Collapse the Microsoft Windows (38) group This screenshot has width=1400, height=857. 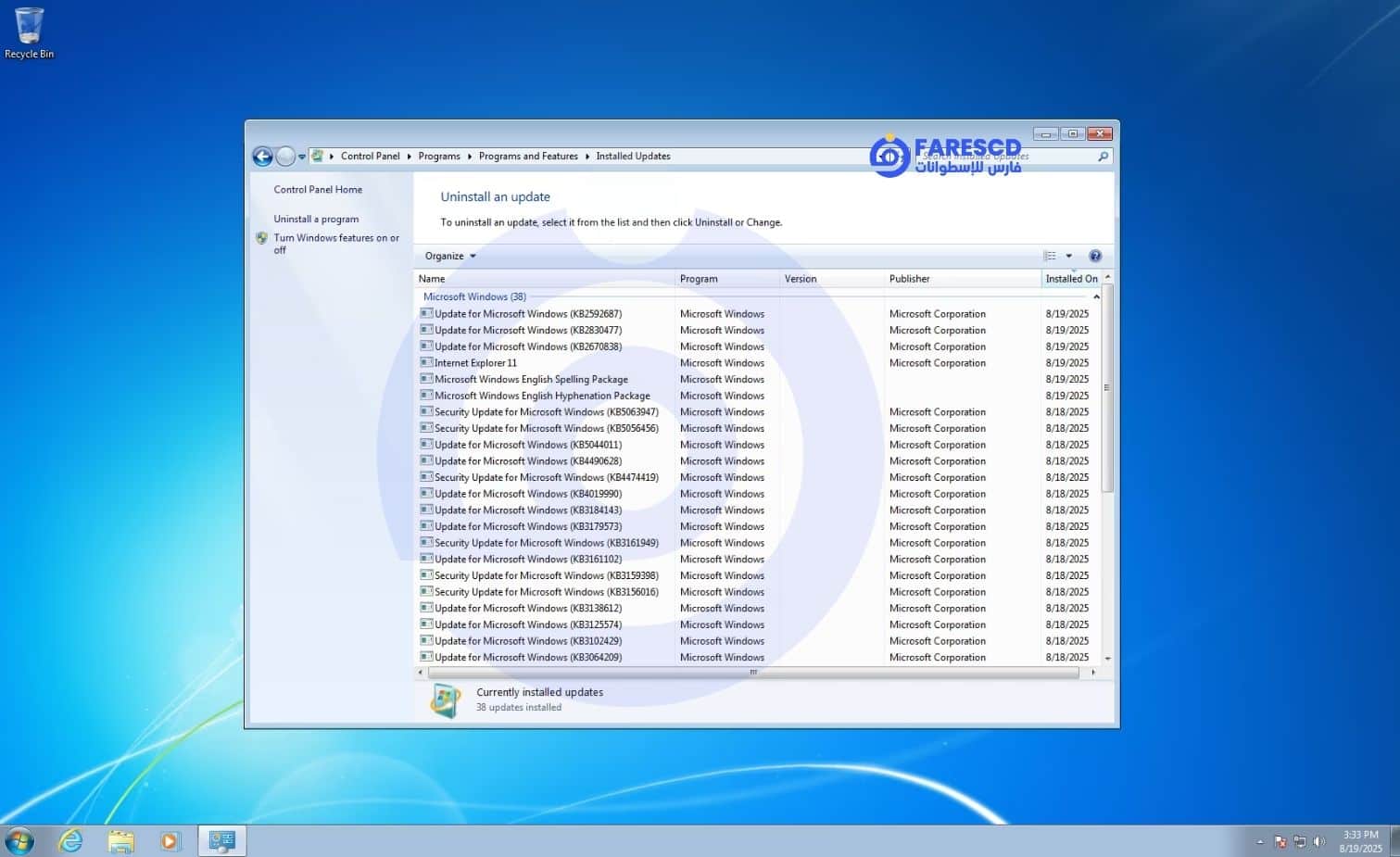click(x=1096, y=296)
